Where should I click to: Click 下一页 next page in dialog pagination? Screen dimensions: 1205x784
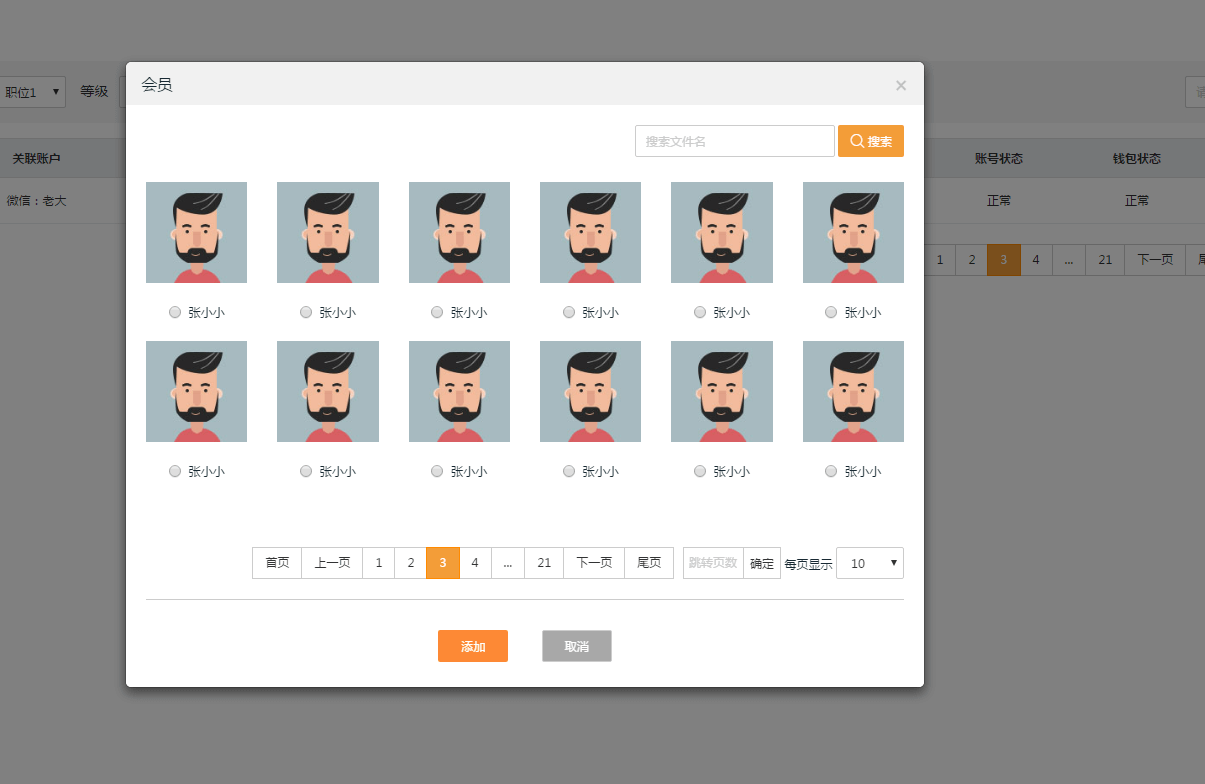594,563
